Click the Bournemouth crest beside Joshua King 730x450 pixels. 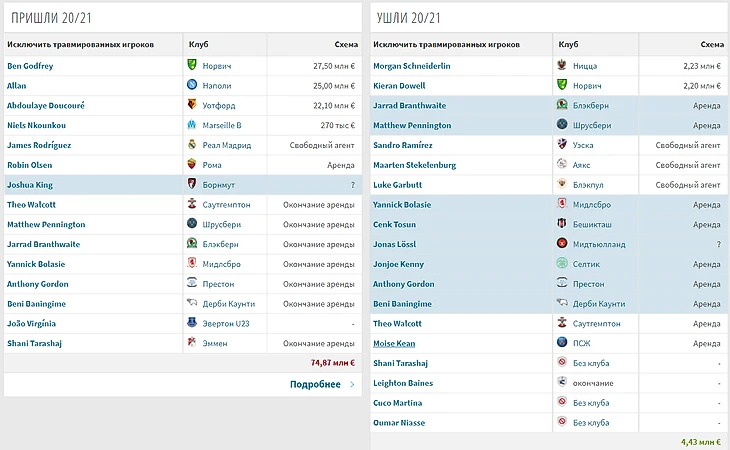(192, 184)
